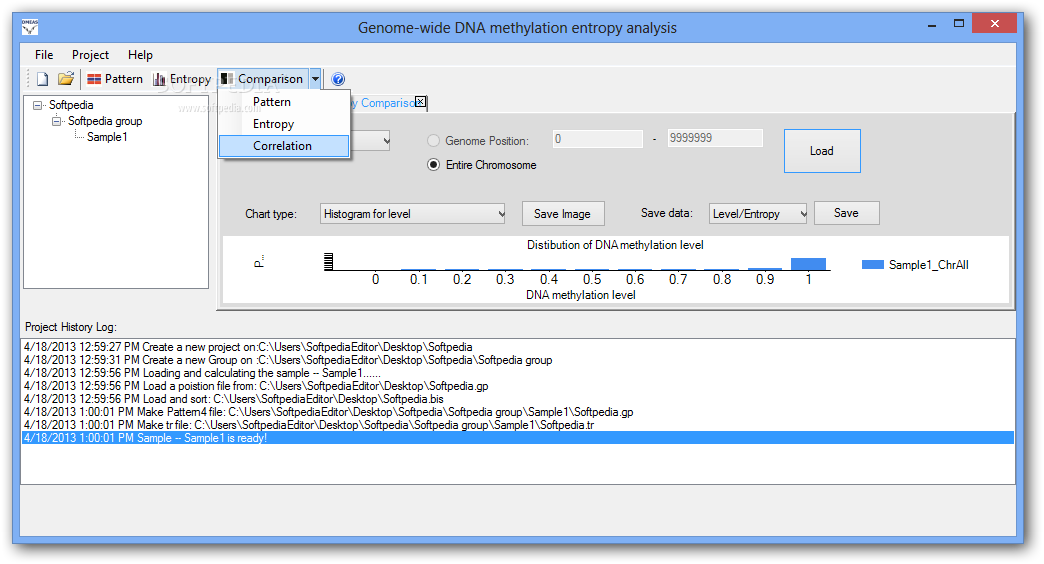Select log entry 'Create a new project'

[517, 347]
